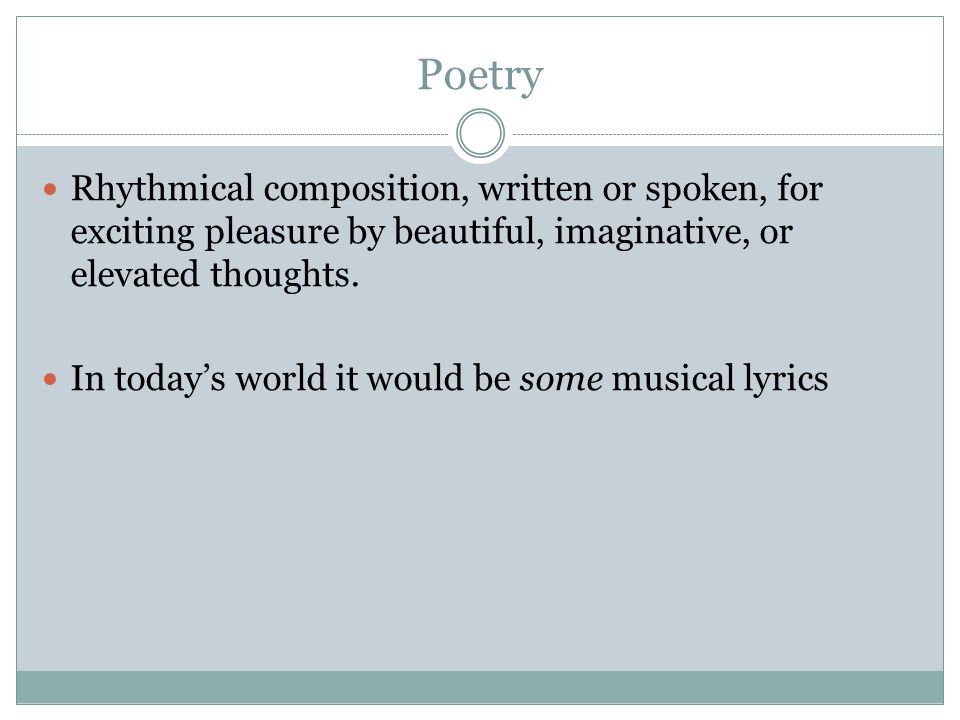This screenshot has height=720, width=960.
Task: Click the words exciting pleasure
Action: point(205,233)
